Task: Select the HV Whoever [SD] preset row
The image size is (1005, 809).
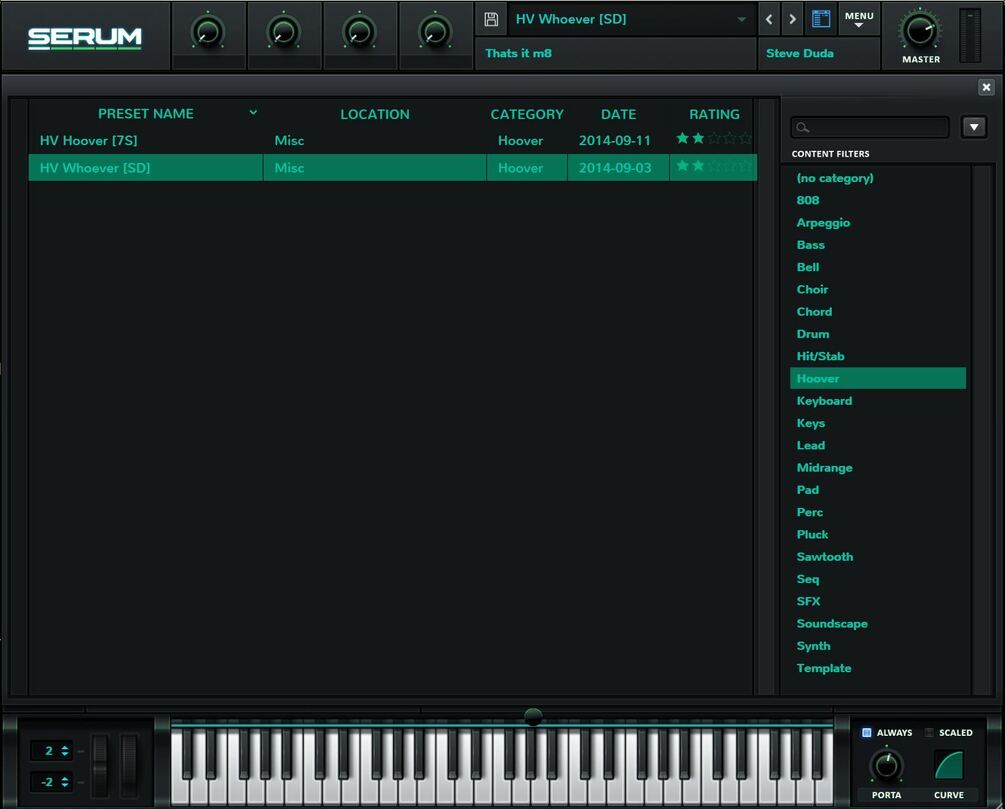Action: [392, 167]
